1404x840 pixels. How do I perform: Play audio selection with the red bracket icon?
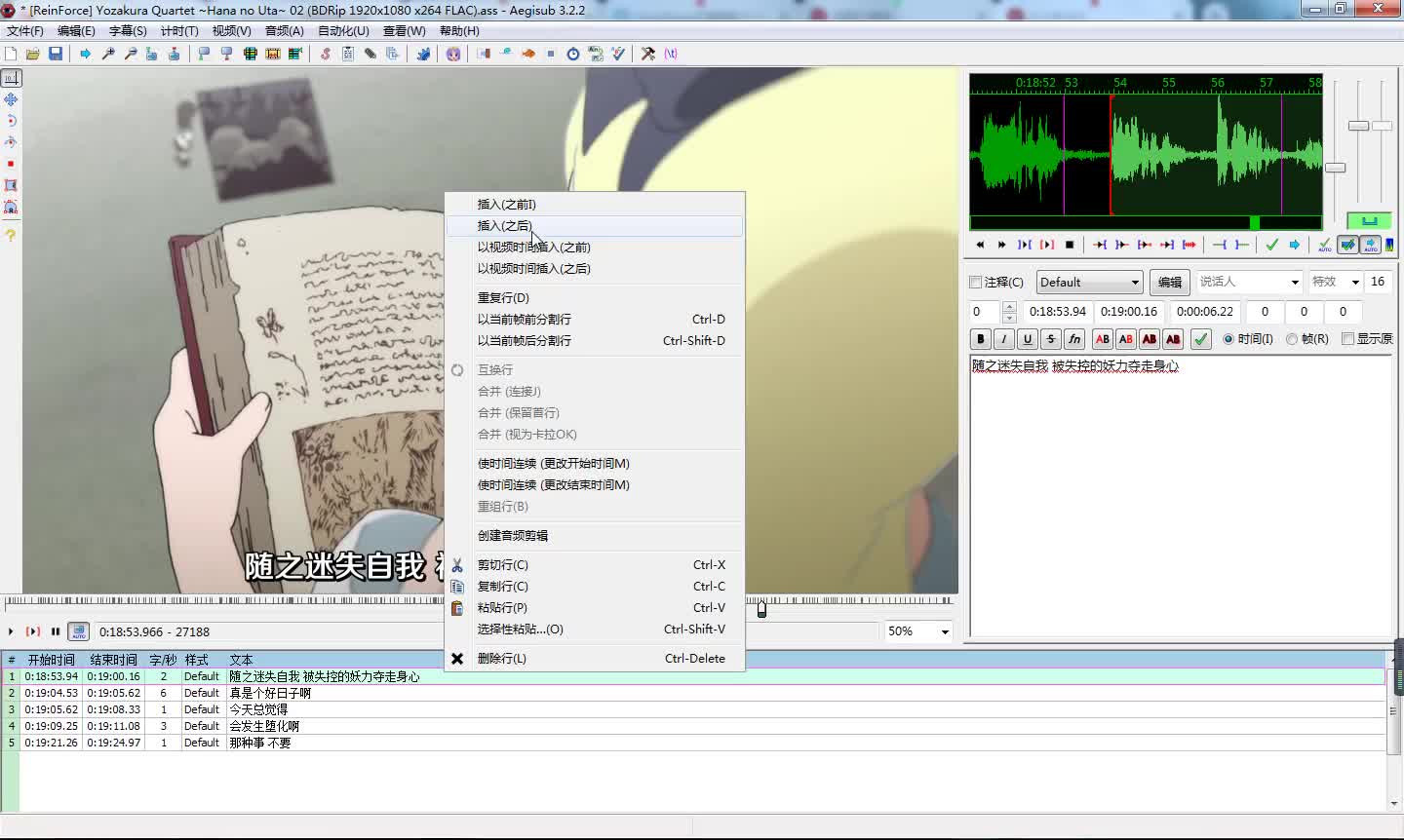pos(1047,245)
